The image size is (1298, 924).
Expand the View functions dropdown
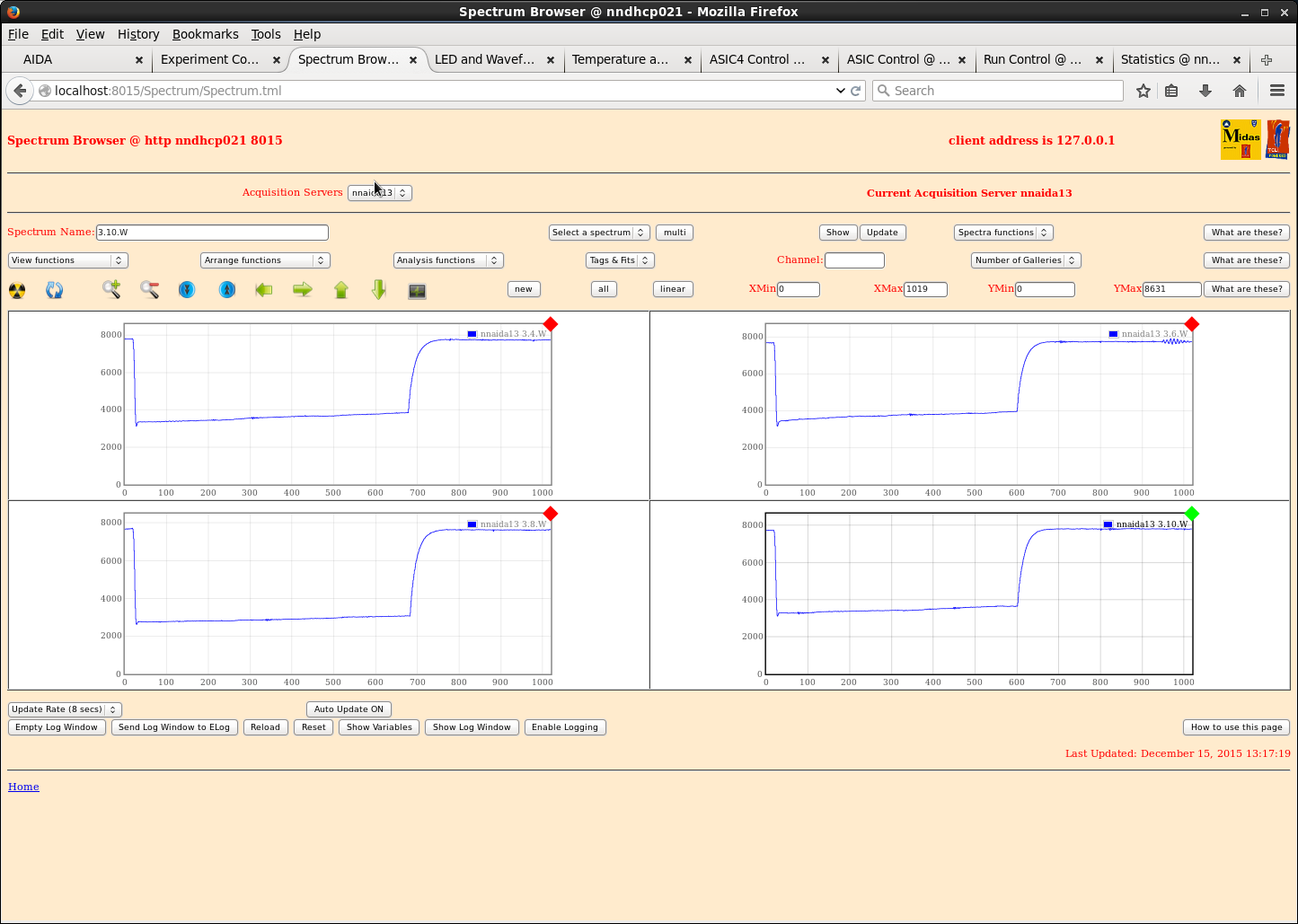click(x=68, y=260)
